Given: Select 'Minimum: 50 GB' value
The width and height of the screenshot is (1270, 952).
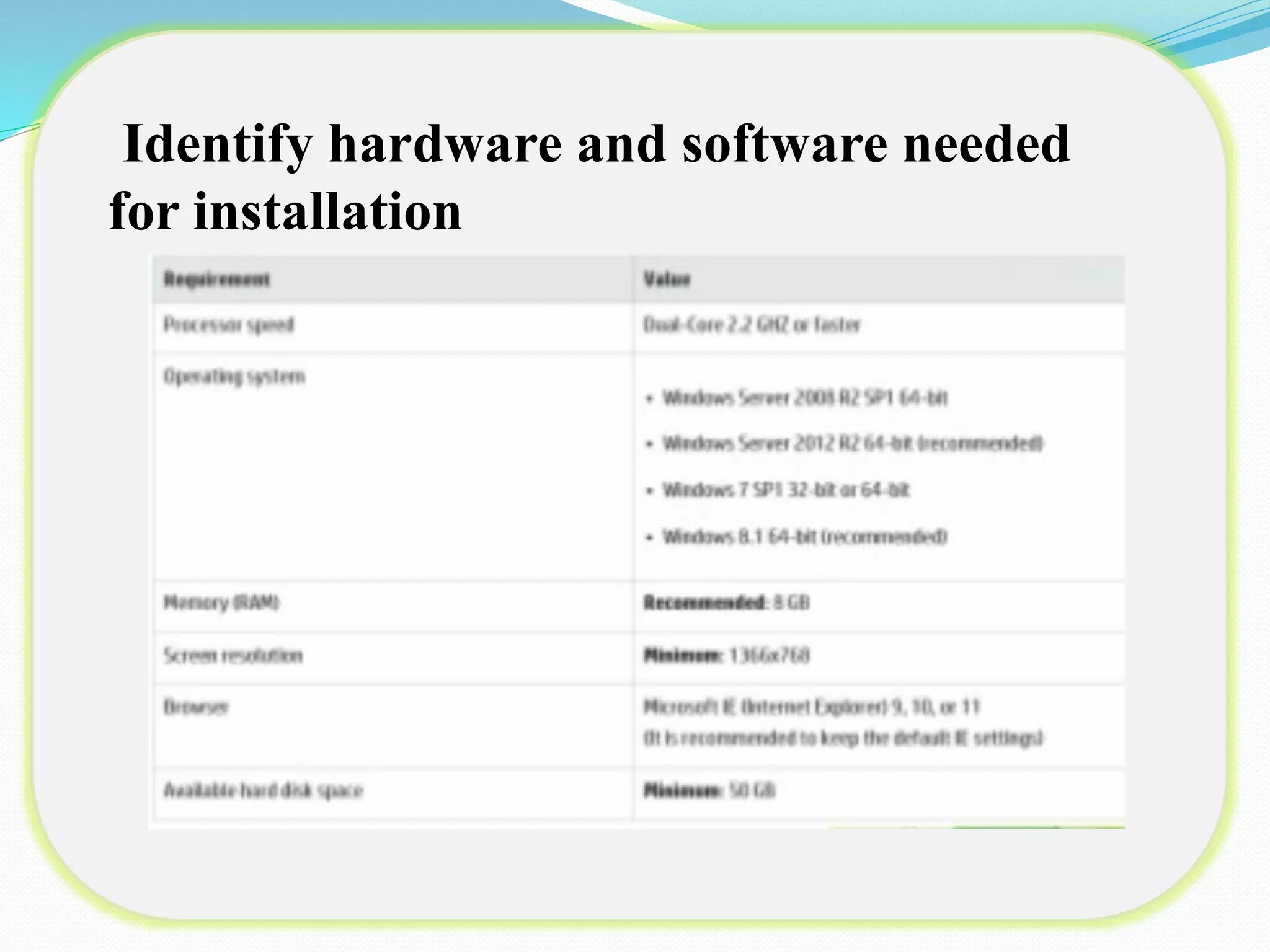Looking at the screenshot, I should pyautogui.click(x=709, y=791).
